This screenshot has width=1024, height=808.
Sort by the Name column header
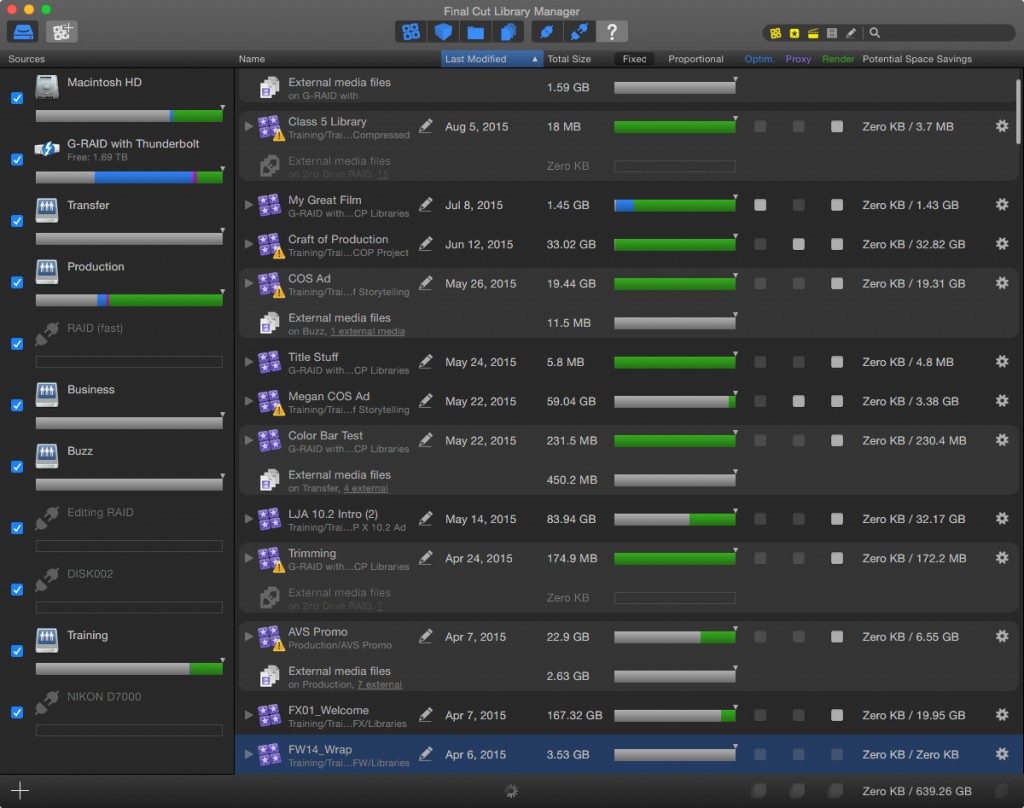pos(251,59)
